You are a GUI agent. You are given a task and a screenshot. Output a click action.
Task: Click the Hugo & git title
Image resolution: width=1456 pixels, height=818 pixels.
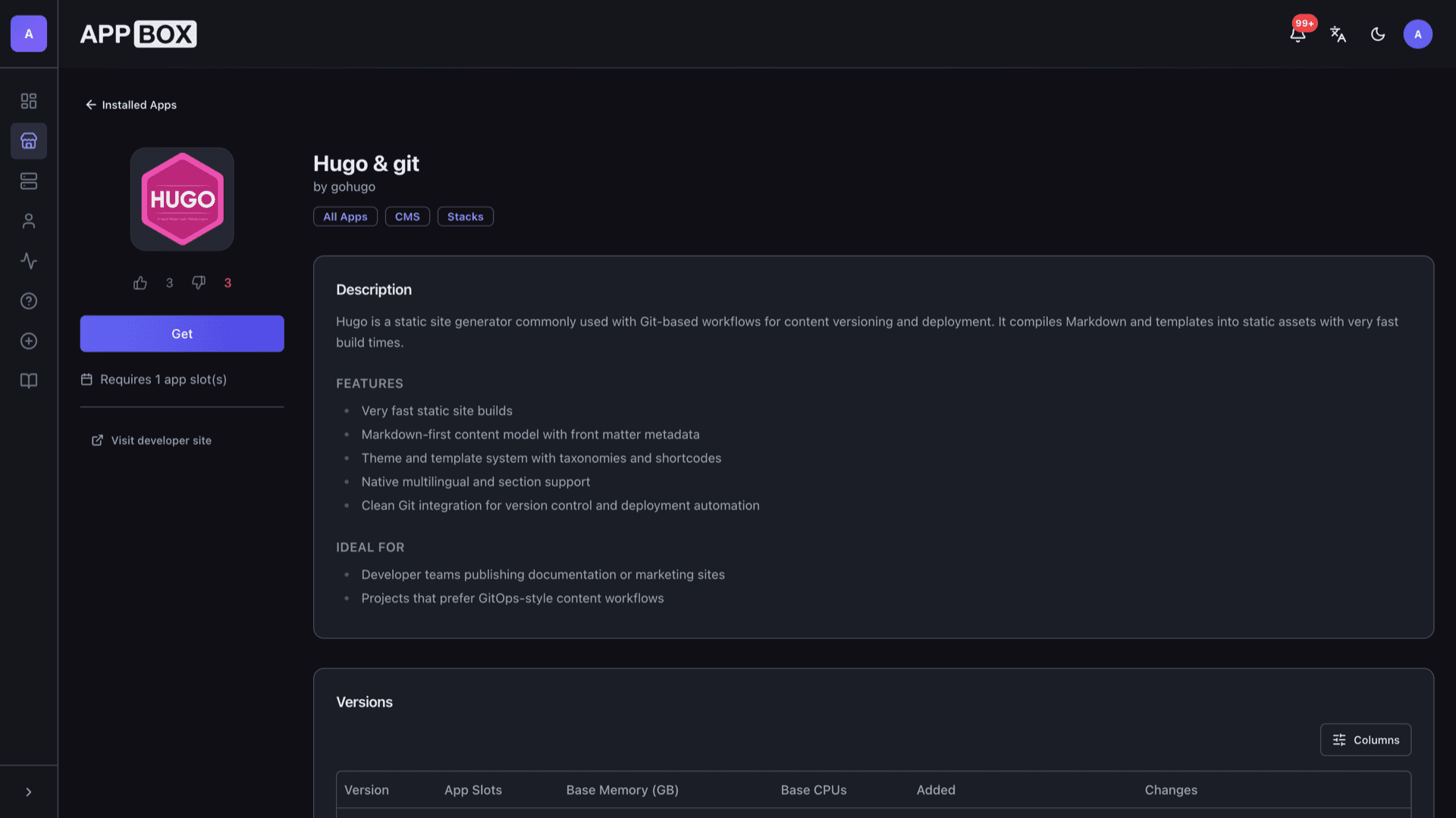point(366,164)
